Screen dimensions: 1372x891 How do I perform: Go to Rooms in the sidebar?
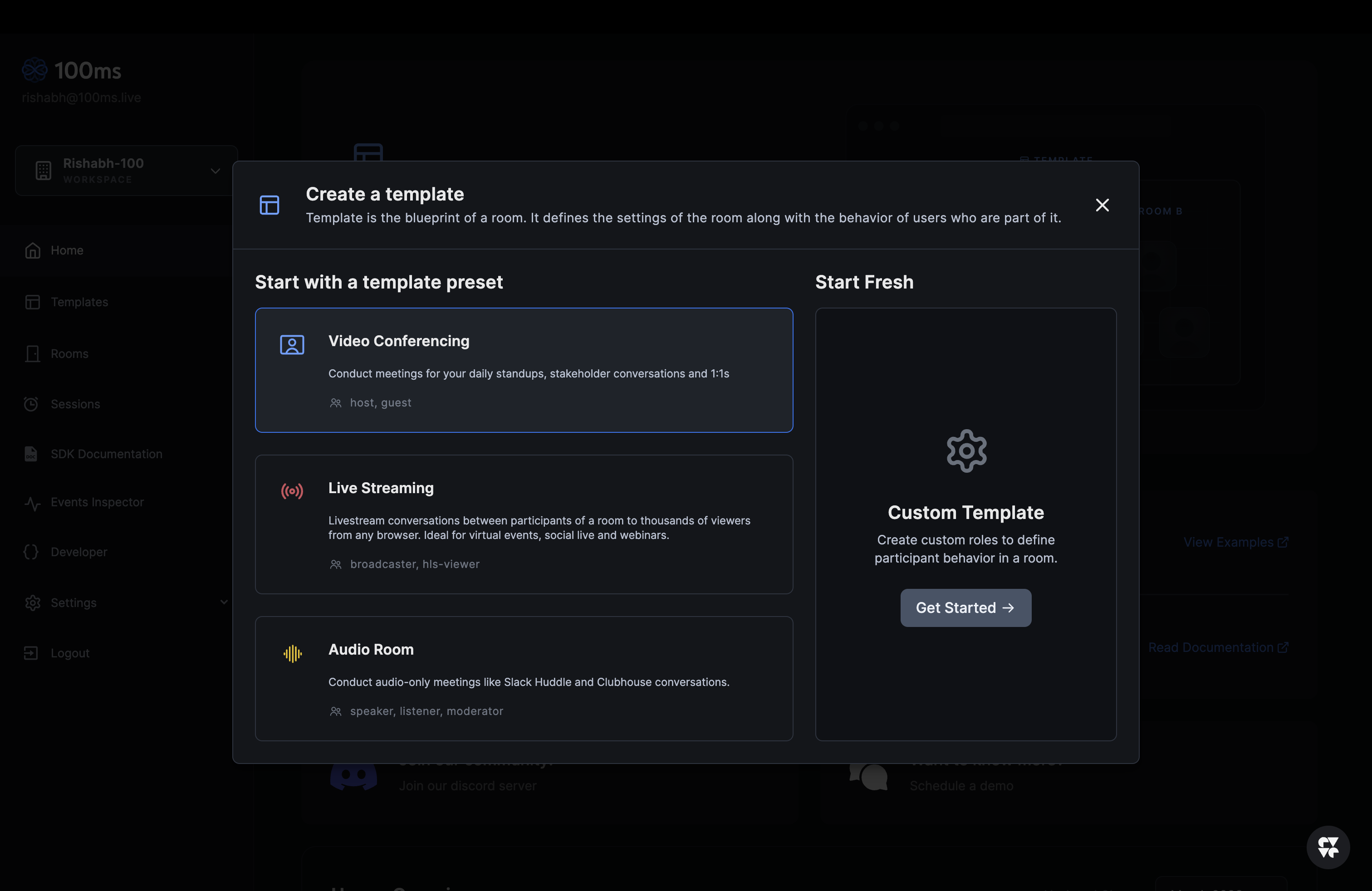click(69, 354)
